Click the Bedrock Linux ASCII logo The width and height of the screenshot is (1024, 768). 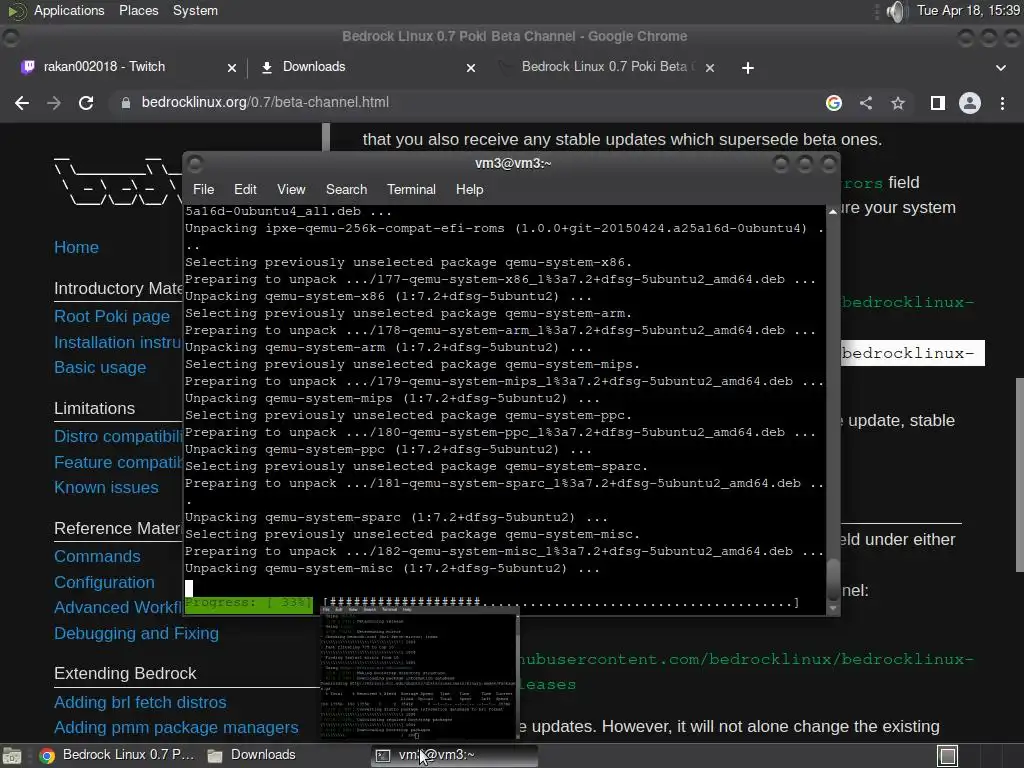click(x=118, y=182)
